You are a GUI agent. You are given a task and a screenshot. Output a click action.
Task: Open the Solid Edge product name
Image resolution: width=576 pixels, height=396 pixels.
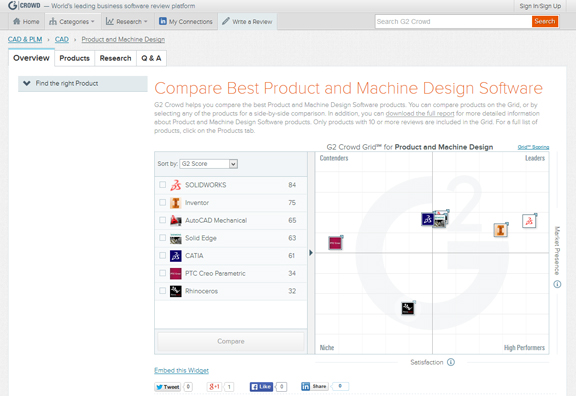[201, 238]
